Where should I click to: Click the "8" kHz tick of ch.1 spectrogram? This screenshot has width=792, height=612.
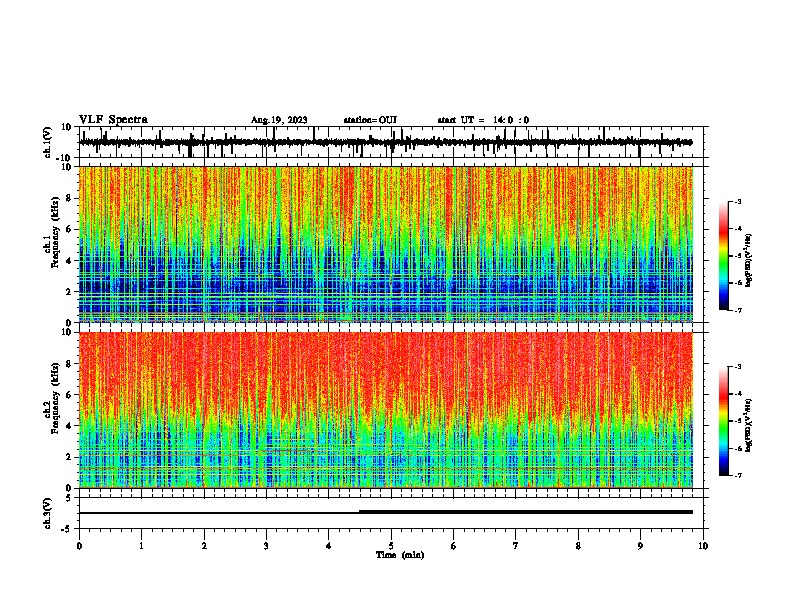[69, 198]
